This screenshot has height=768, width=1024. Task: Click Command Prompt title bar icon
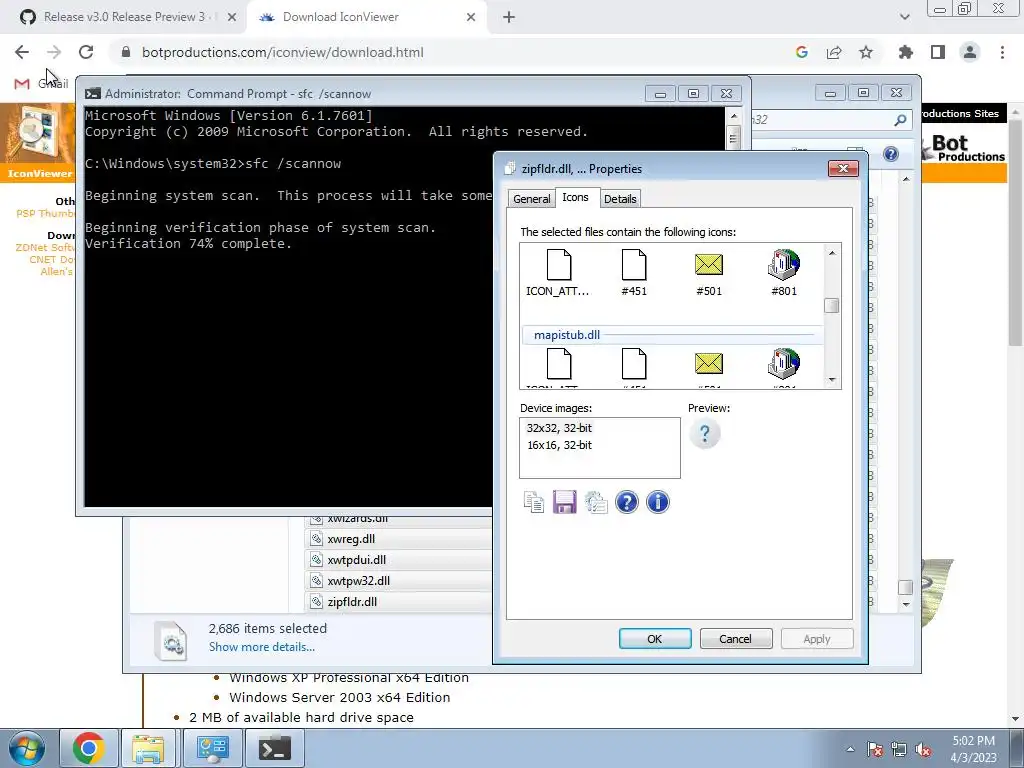pos(93,94)
